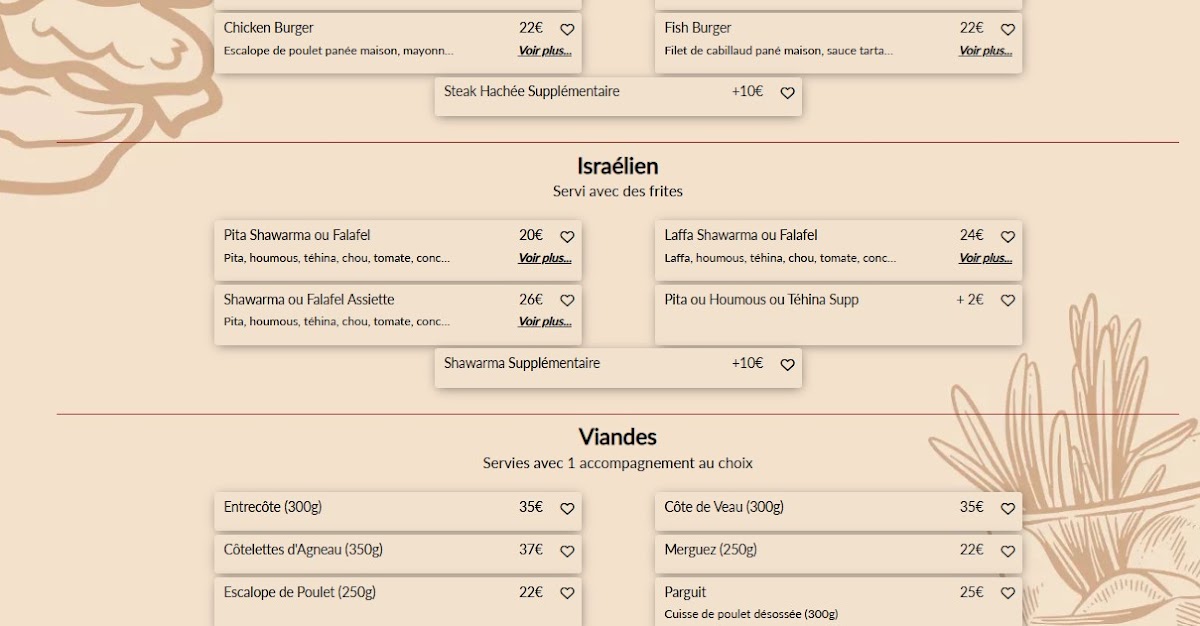Image resolution: width=1200 pixels, height=626 pixels.
Task: Click heart icon next to Fish Burger
Action: point(1008,30)
